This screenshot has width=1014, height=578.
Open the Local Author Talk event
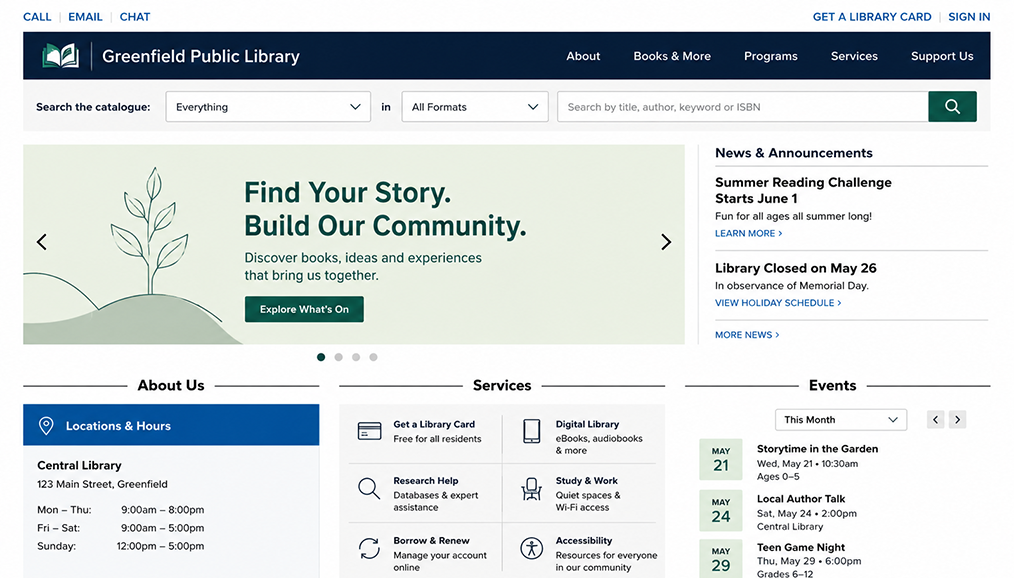(x=801, y=498)
